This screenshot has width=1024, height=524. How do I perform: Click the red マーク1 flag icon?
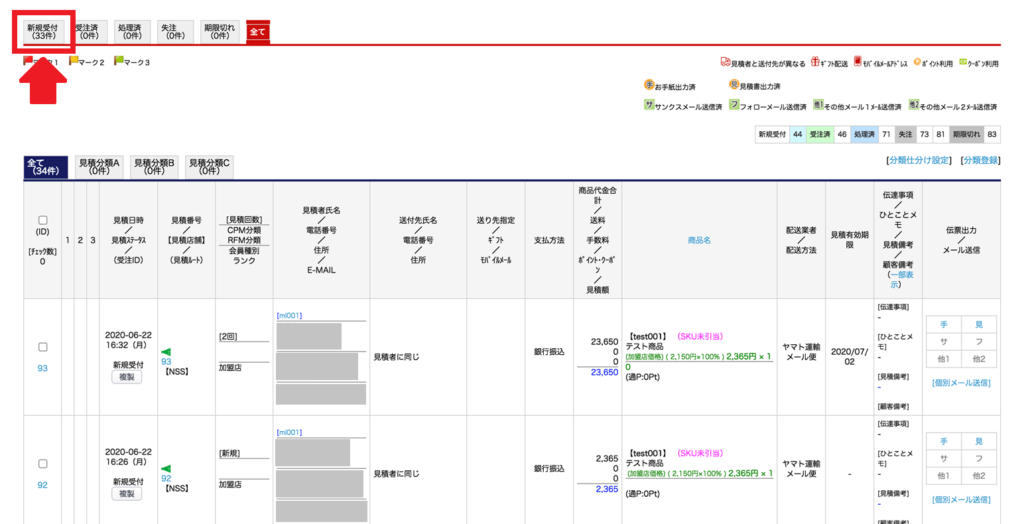28,61
